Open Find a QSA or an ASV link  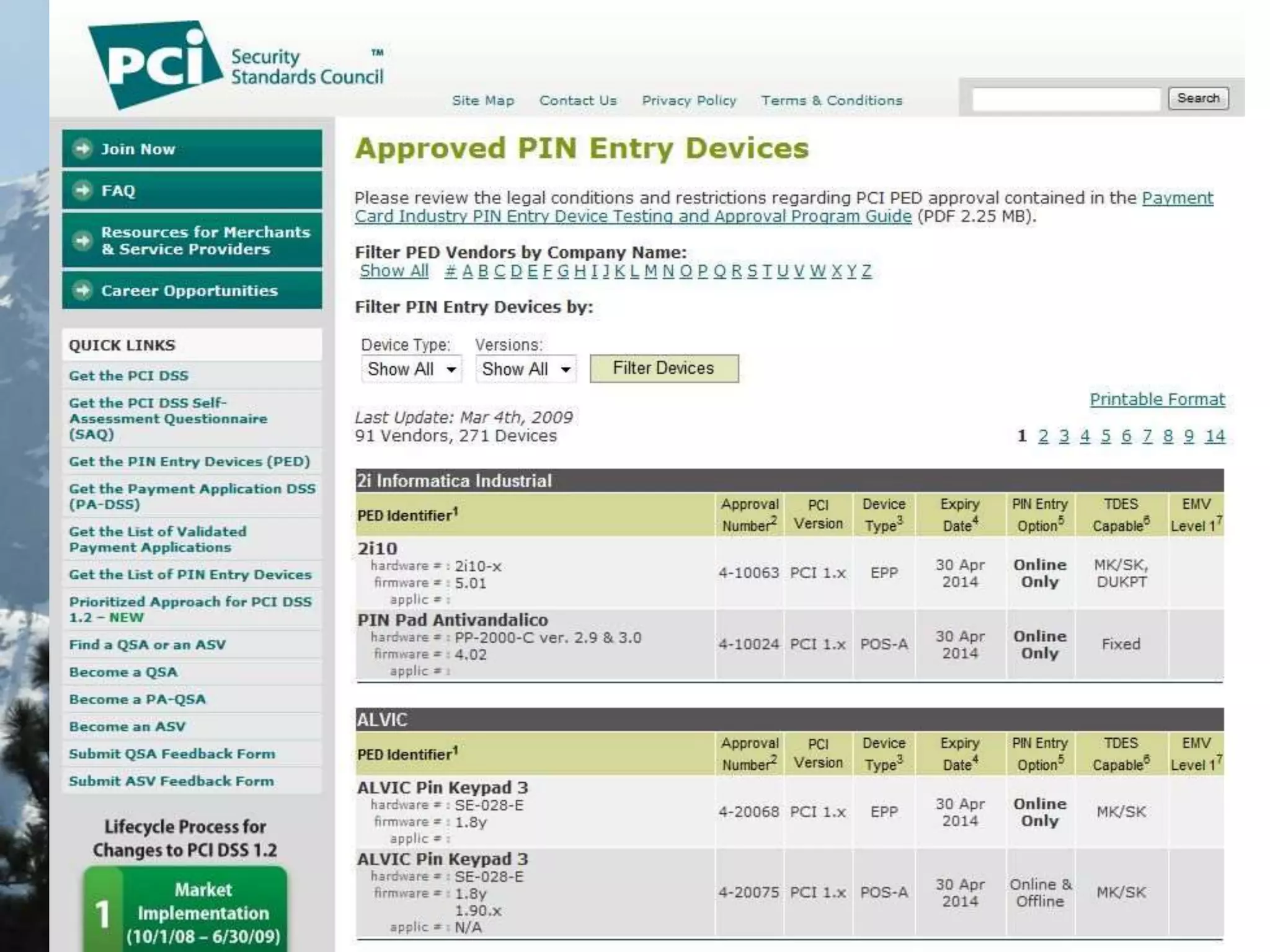(x=147, y=645)
